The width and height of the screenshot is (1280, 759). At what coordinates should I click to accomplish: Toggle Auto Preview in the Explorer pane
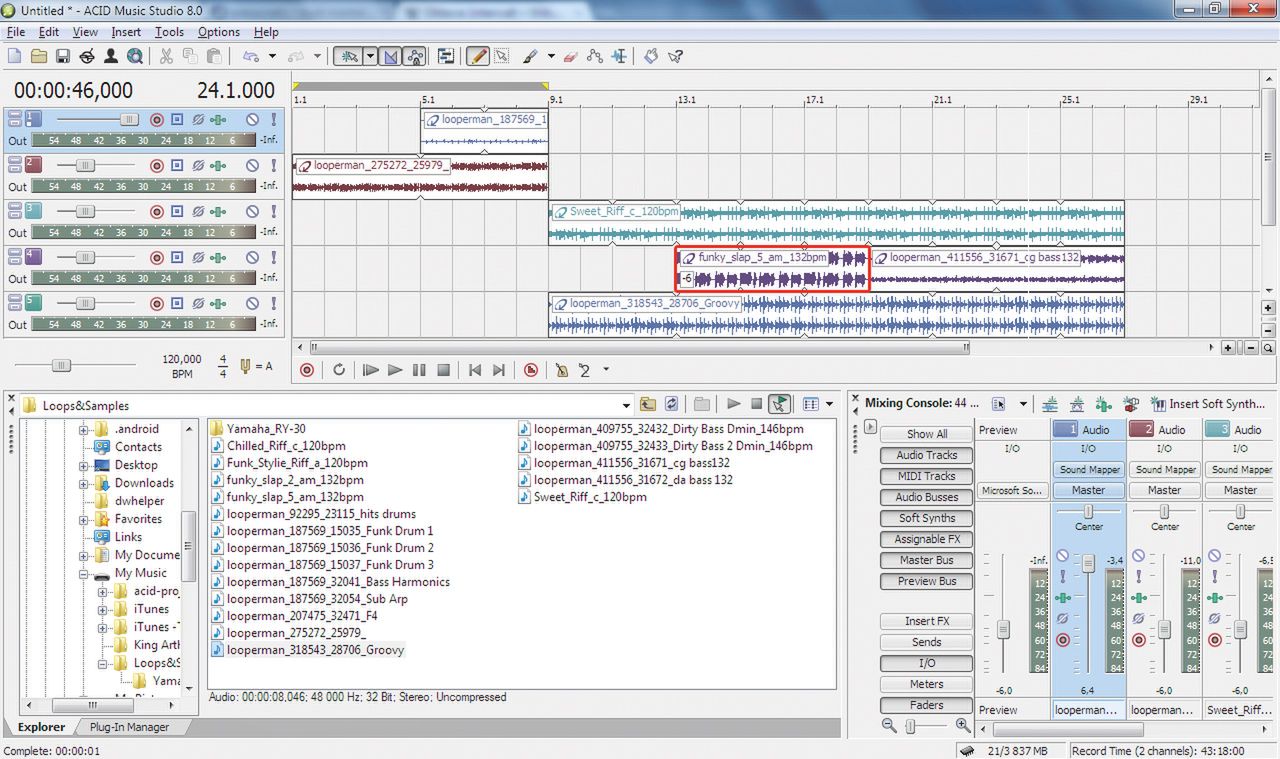click(780, 404)
